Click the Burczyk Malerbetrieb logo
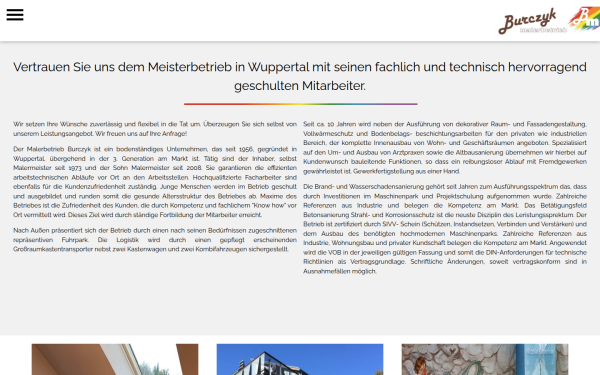 (x=532, y=21)
